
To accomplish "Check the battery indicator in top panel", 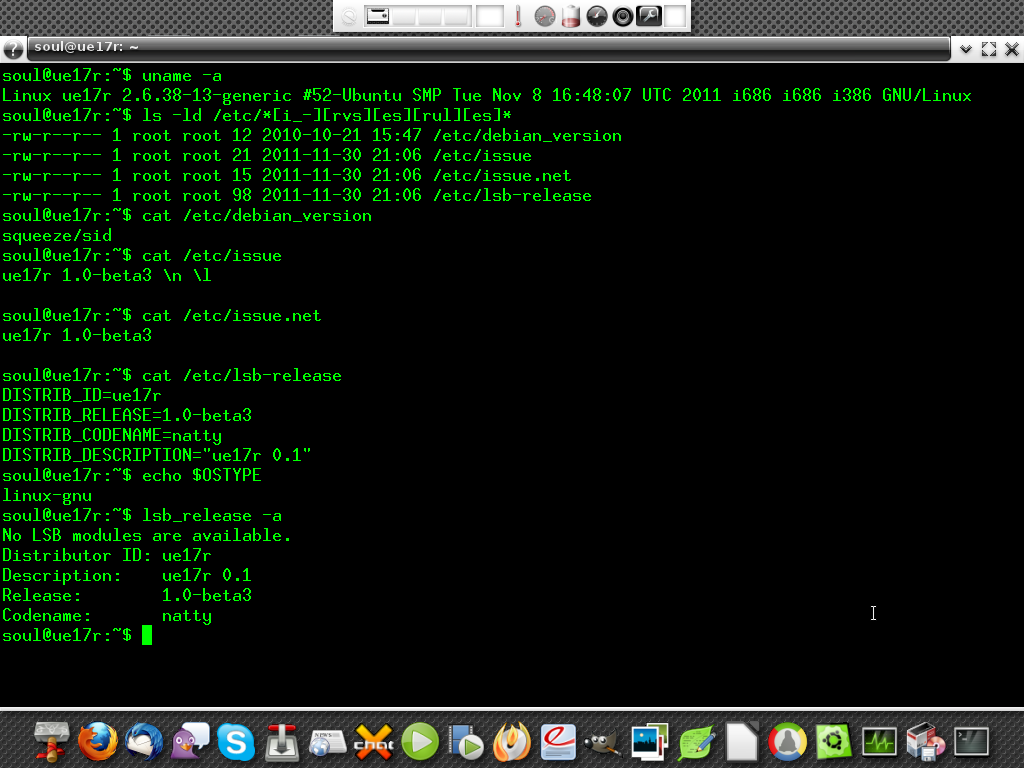I will pos(571,16).
